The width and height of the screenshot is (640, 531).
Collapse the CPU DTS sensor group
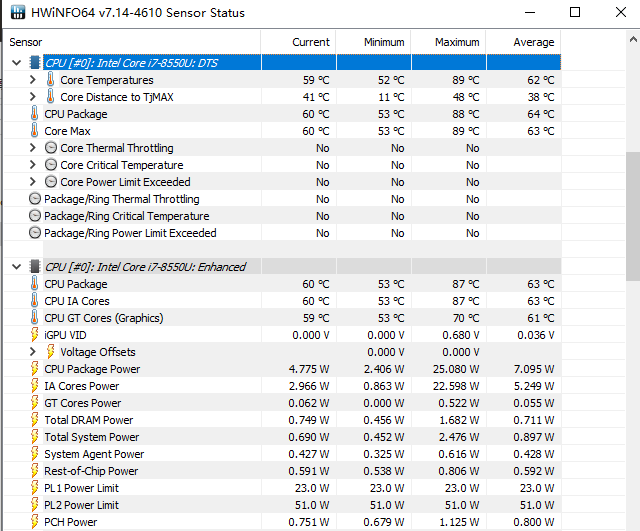tap(17, 62)
